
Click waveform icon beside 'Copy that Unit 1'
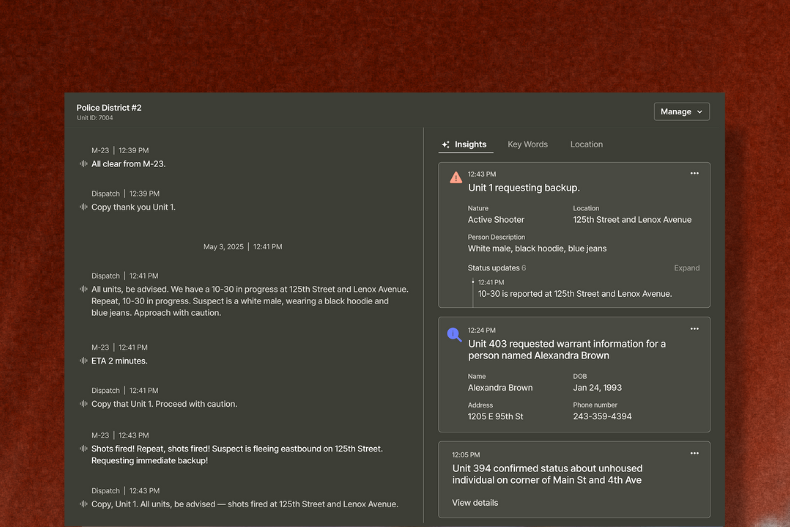pyautogui.click(x=84, y=404)
